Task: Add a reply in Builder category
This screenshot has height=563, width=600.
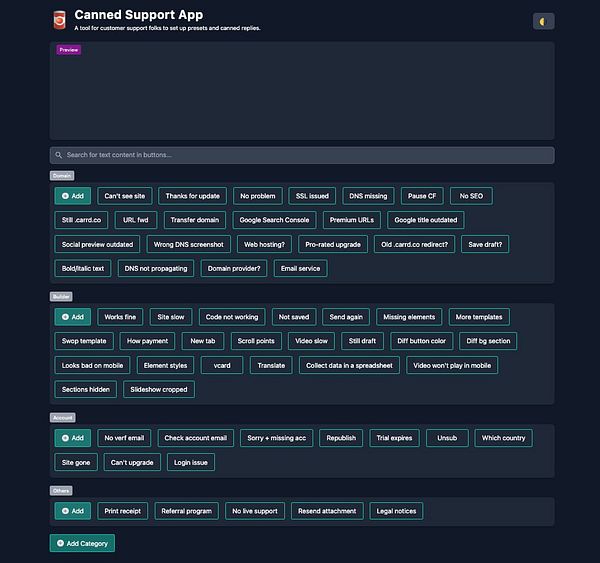Action: (x=73, y=317)
